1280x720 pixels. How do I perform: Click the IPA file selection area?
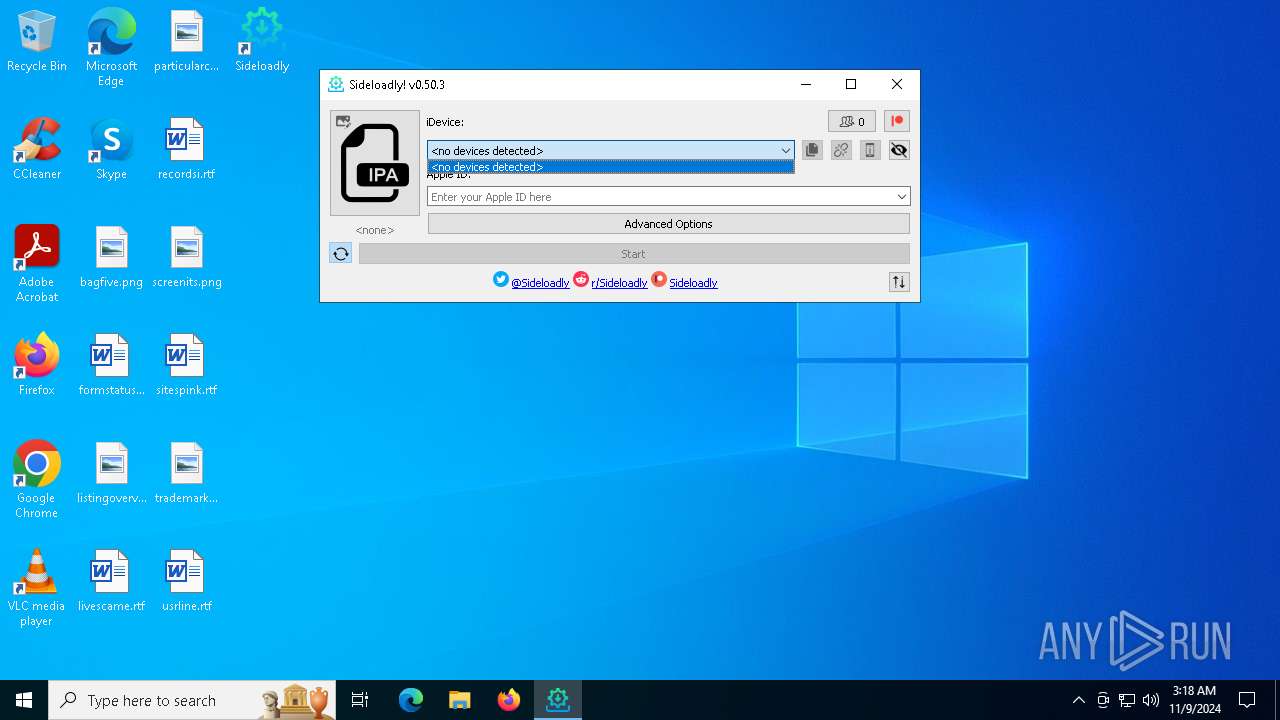pos(375,163)
